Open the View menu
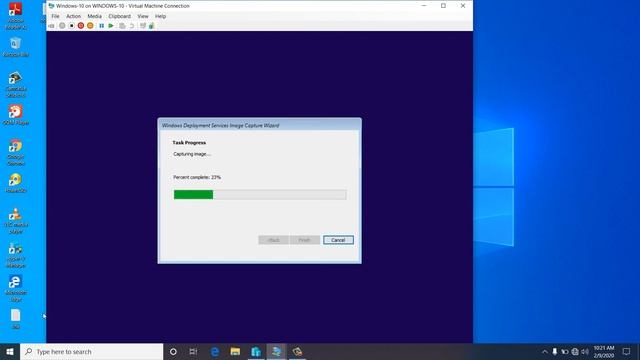This screenshot has width=640, height=360. (143, 16)
